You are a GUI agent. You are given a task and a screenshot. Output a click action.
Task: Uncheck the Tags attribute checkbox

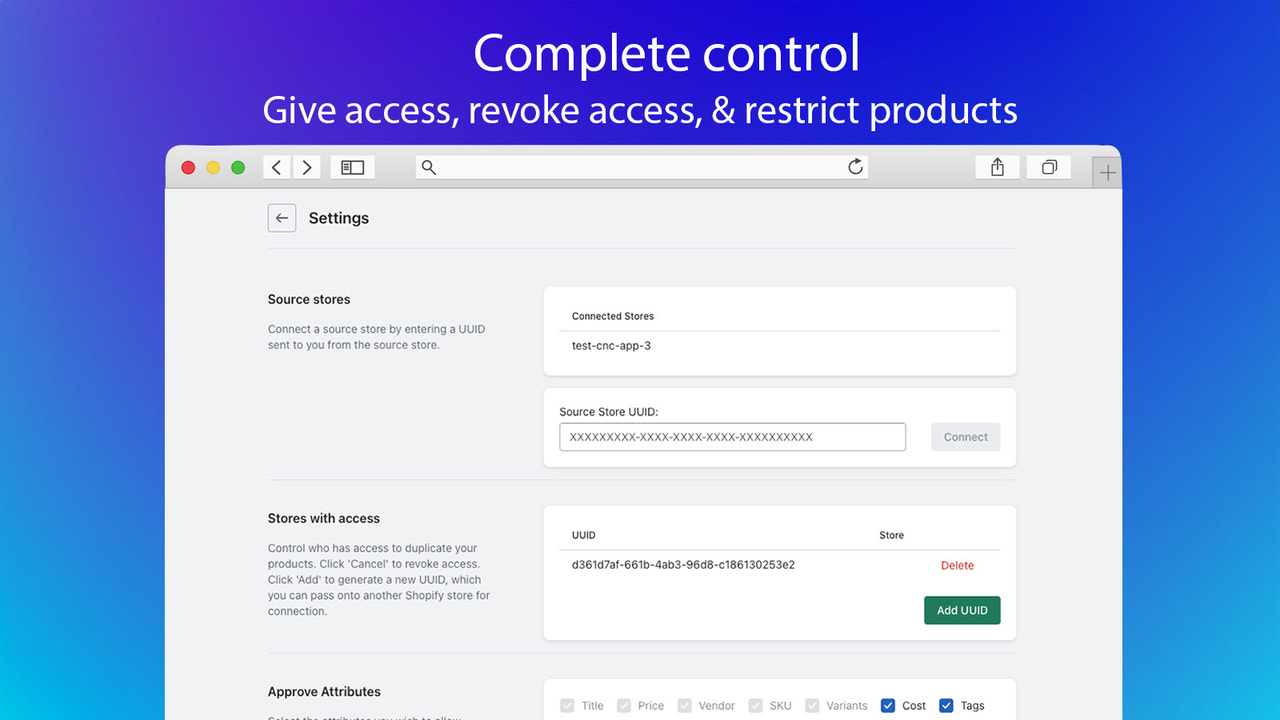coord(946,705)
